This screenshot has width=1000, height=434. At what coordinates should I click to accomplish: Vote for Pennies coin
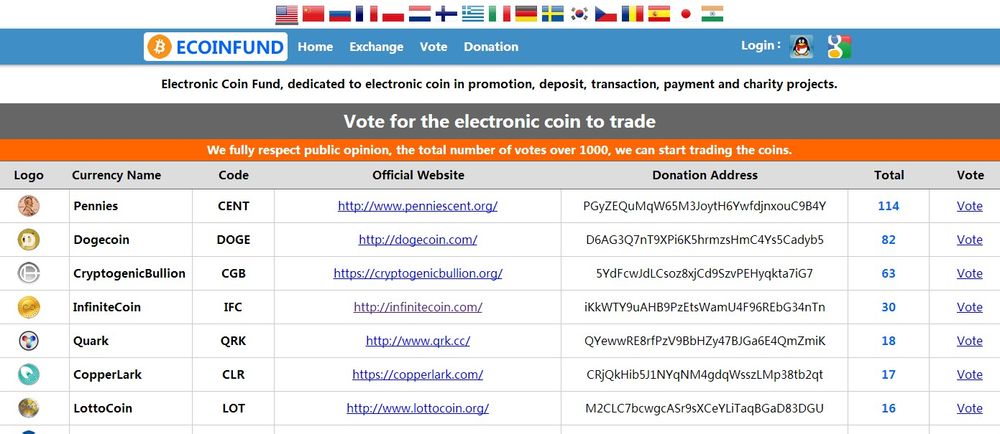pos(969,206)
